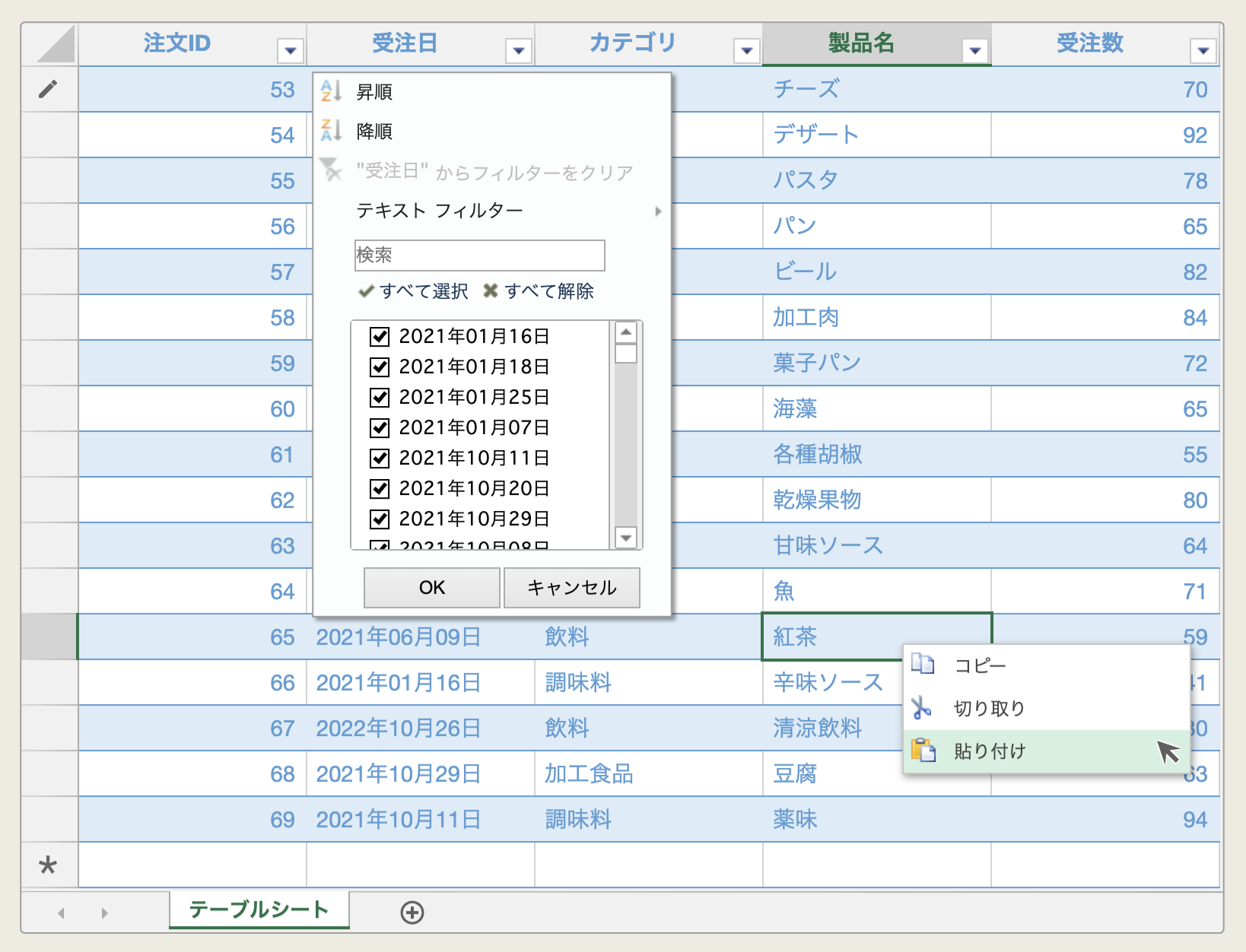Image resolution: width=1246 pixels, height=952 pixels.
Task: Click the 調味料 cell in row 66
Action: (x=648, y=682)
